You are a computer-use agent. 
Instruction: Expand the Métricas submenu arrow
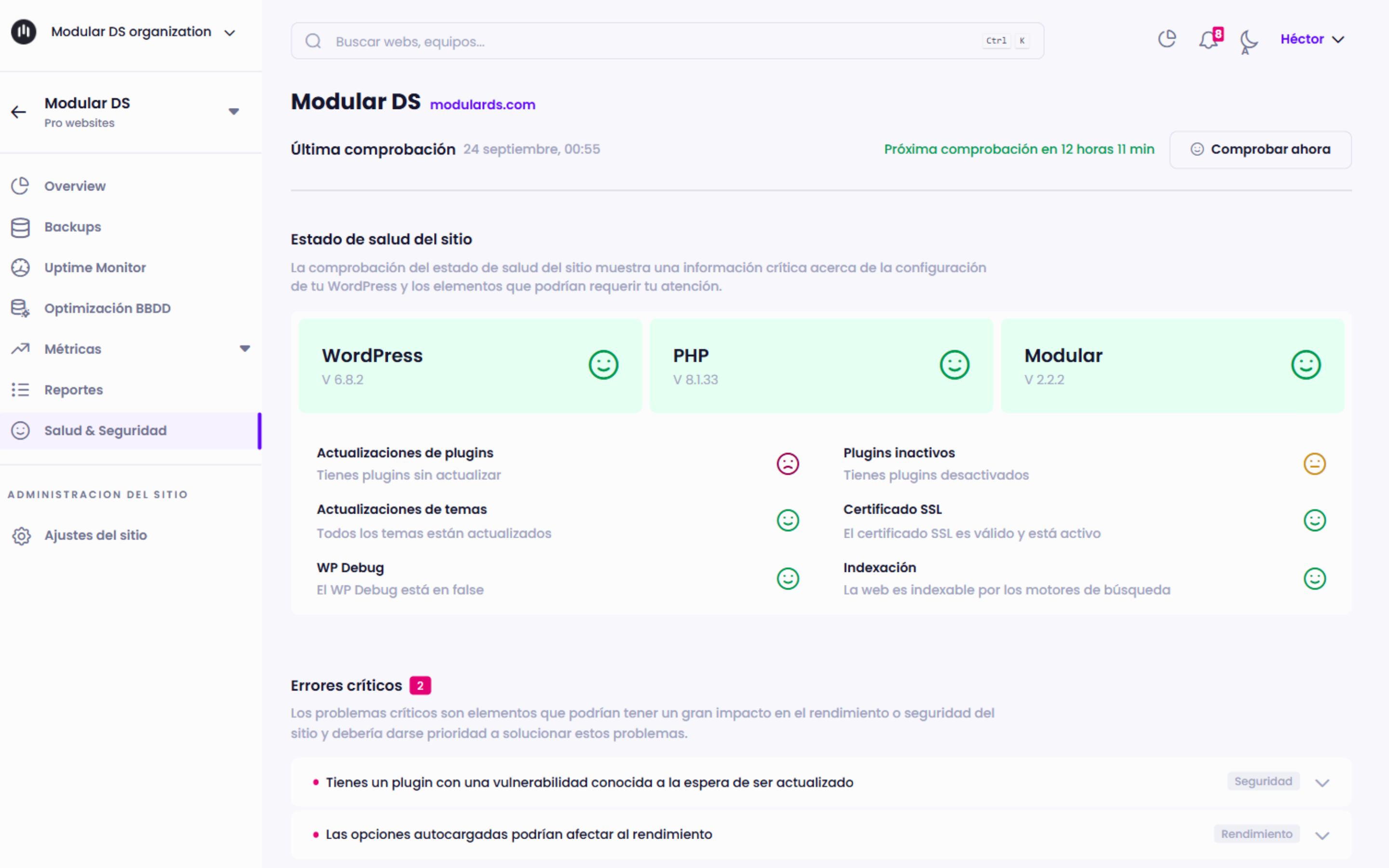[245, 349]
